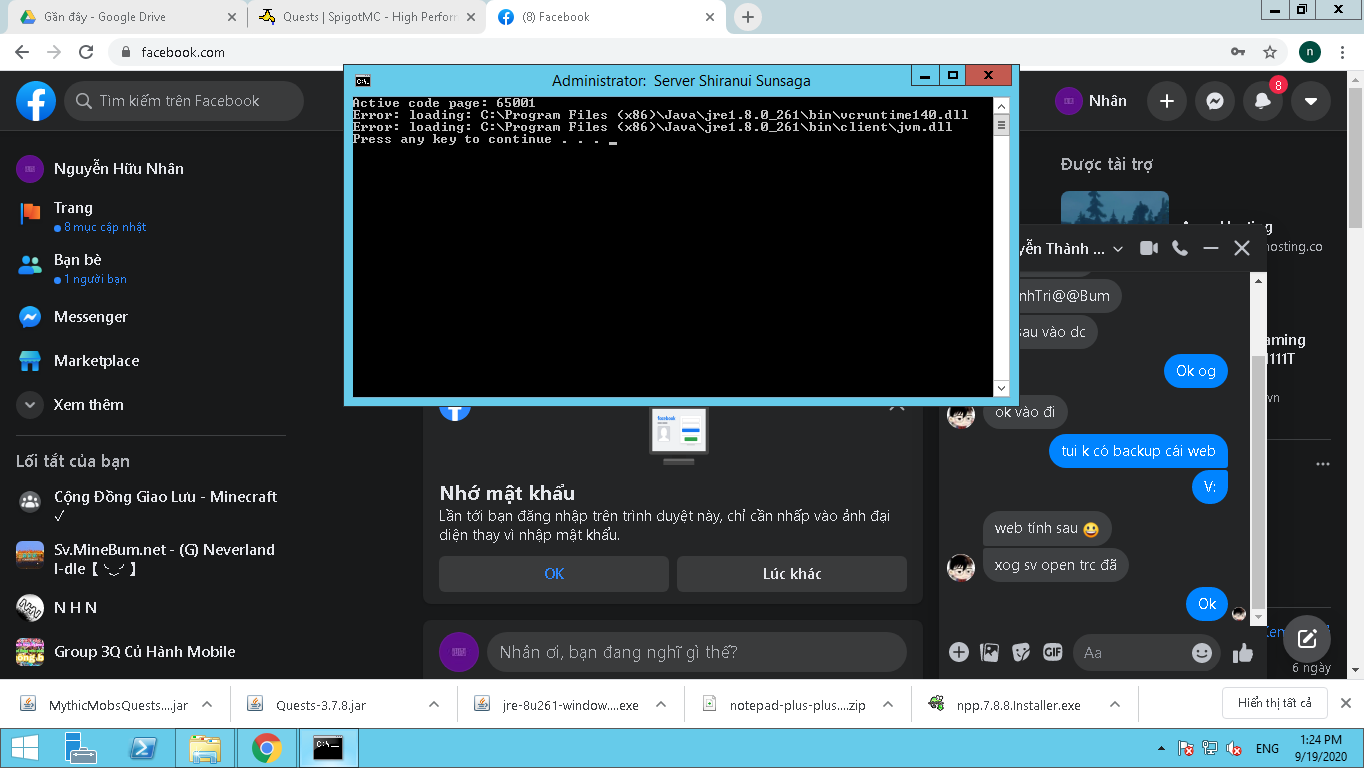Open Marketplace from the left sidebar

click(x=97, y=361)
